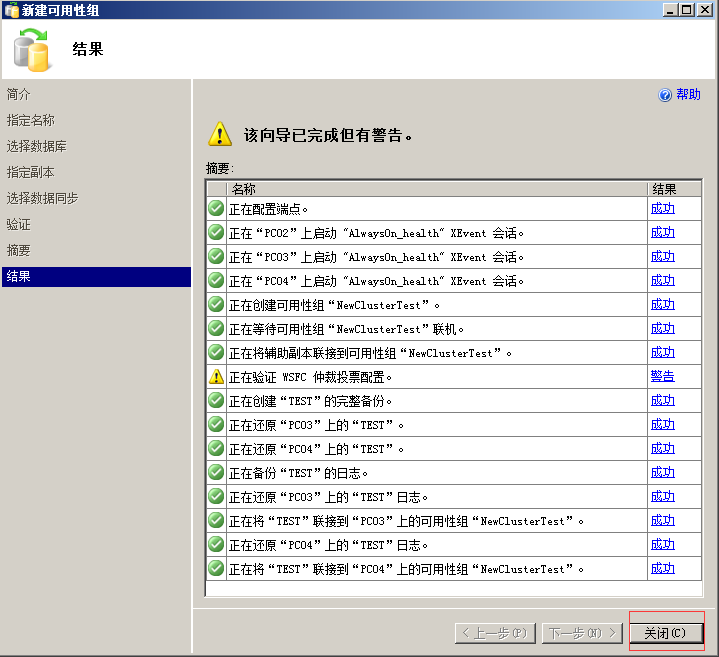The image size is (719, 657).
Task: Click the large warning icon beside wizard completion message
Action: point(219,135)
